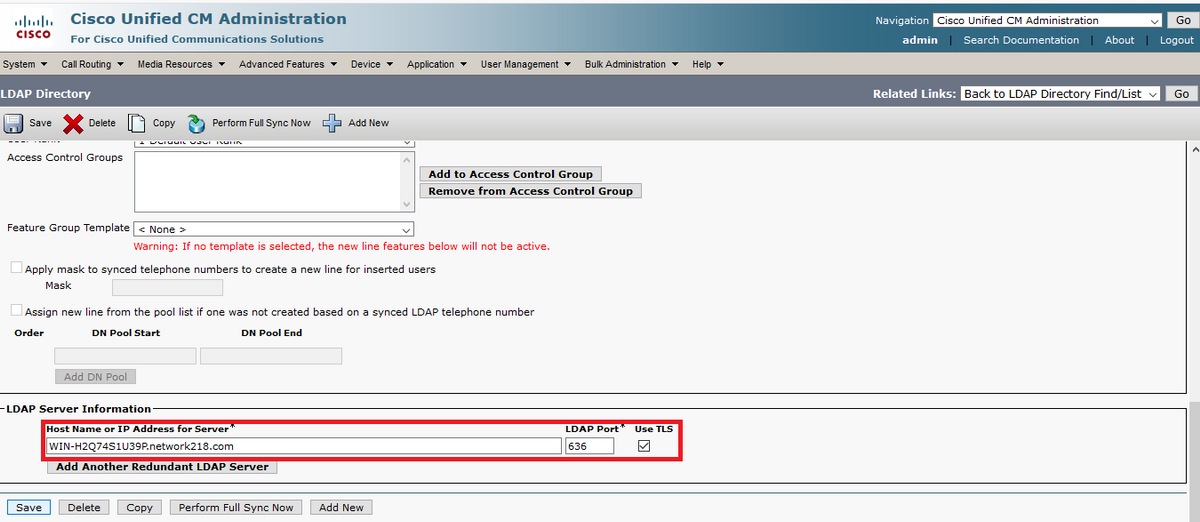Viewport: 1200px width, 522px height.
Task: Click the Delete label in top toolbar
Action: 102,123
